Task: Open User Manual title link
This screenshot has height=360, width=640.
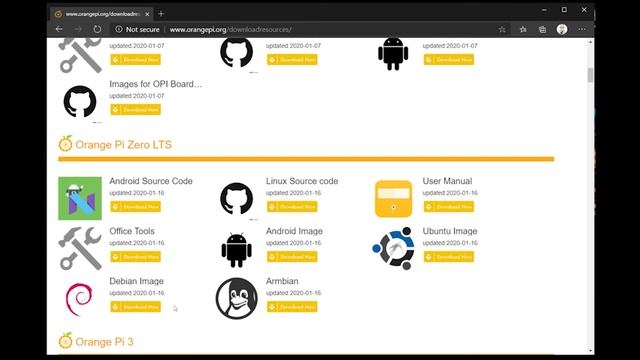Action: 447,181
